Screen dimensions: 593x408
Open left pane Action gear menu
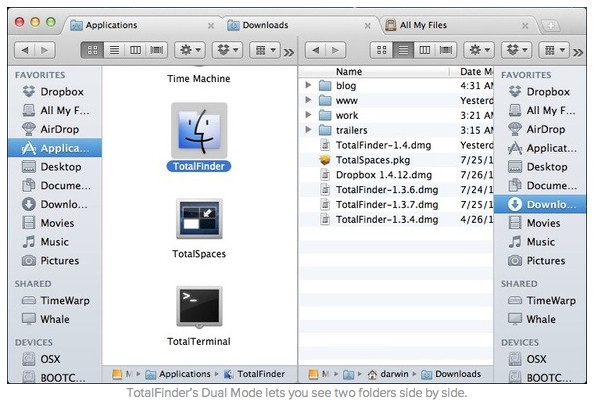[x=190, y=50]
